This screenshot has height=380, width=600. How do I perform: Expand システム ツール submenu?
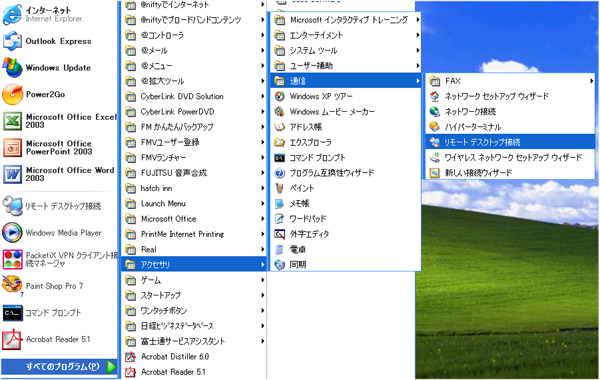pyautogui.click(x=346, y=50)
